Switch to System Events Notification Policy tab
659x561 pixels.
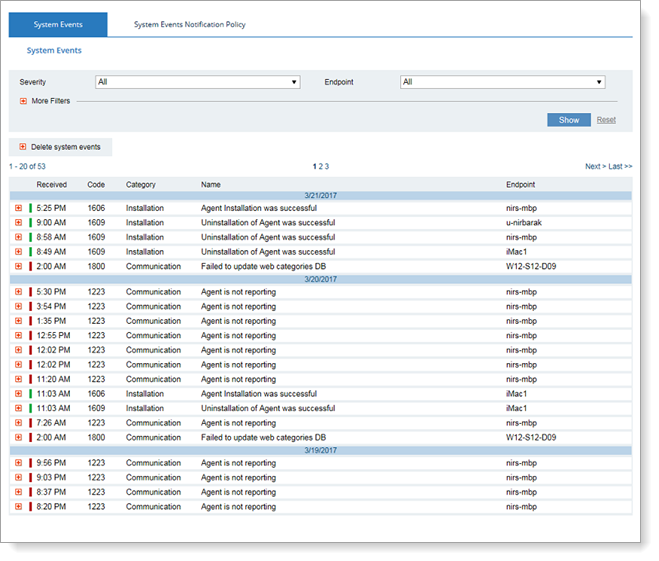[x=189, y=25]
